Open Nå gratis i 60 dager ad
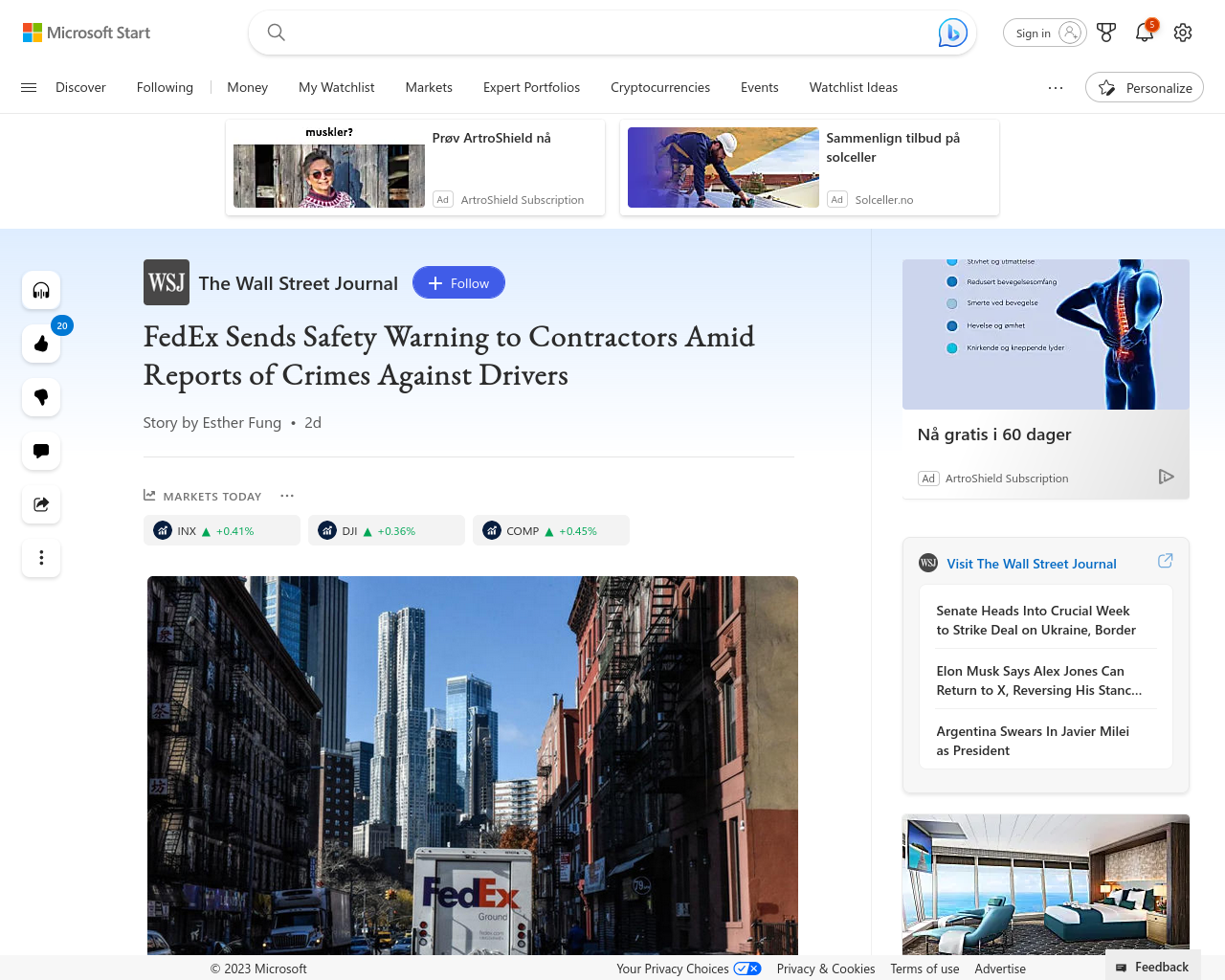 (x=994, y=434)
